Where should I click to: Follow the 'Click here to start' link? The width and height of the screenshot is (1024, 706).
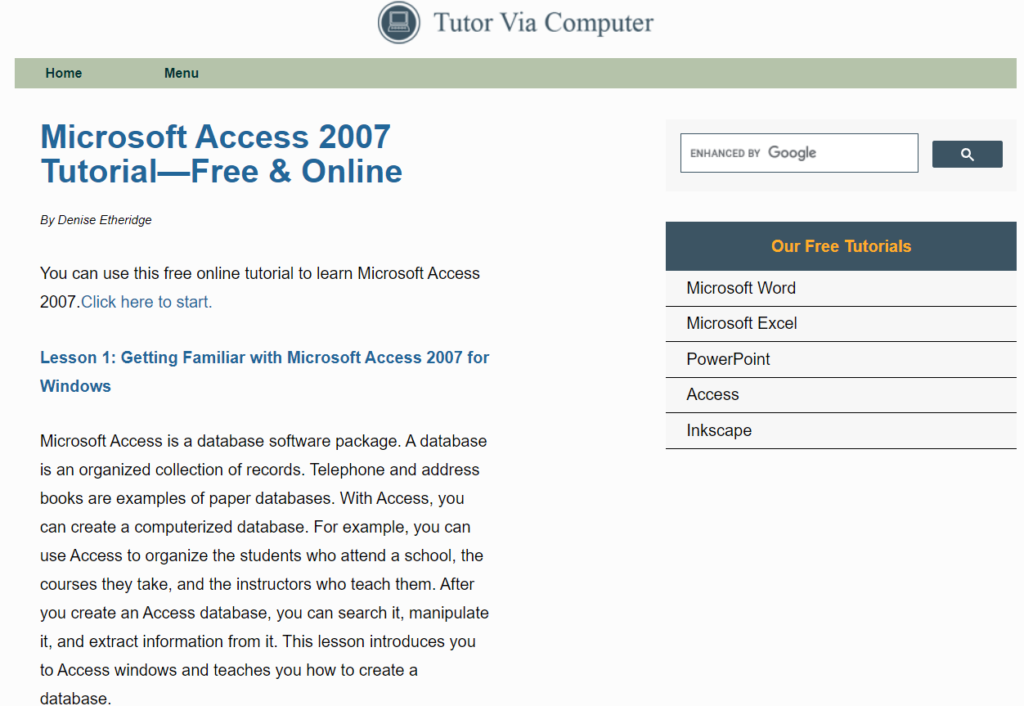coord(146,301)
